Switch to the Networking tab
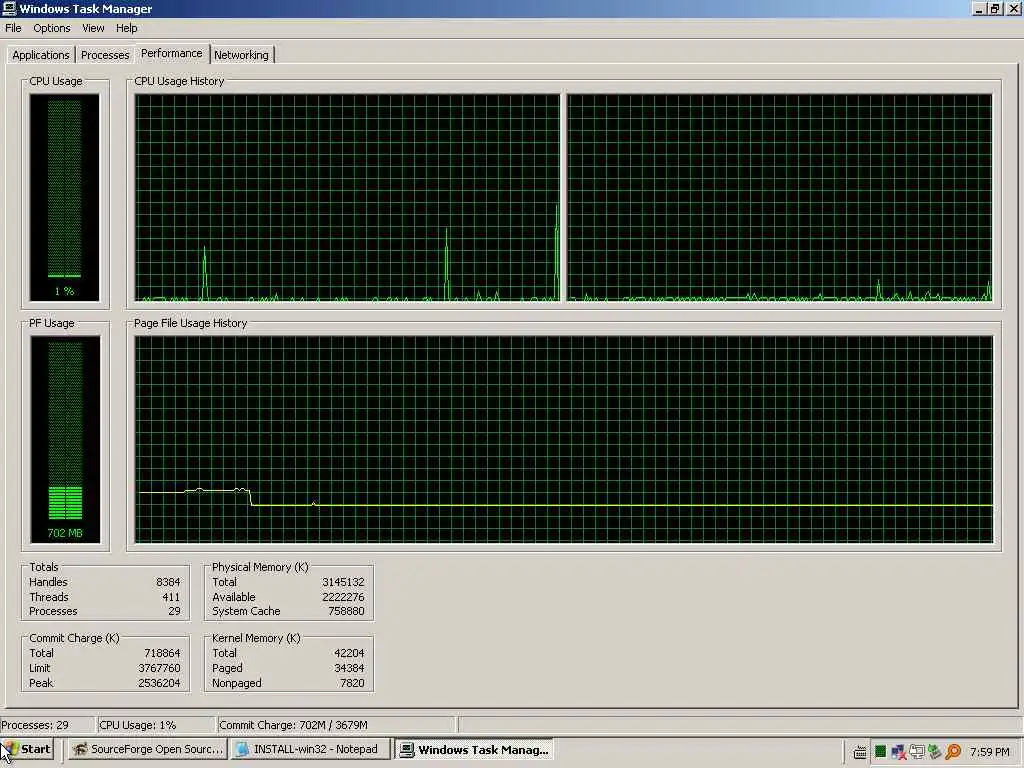Screen dimensions: 1024x768 coord(241,55)
